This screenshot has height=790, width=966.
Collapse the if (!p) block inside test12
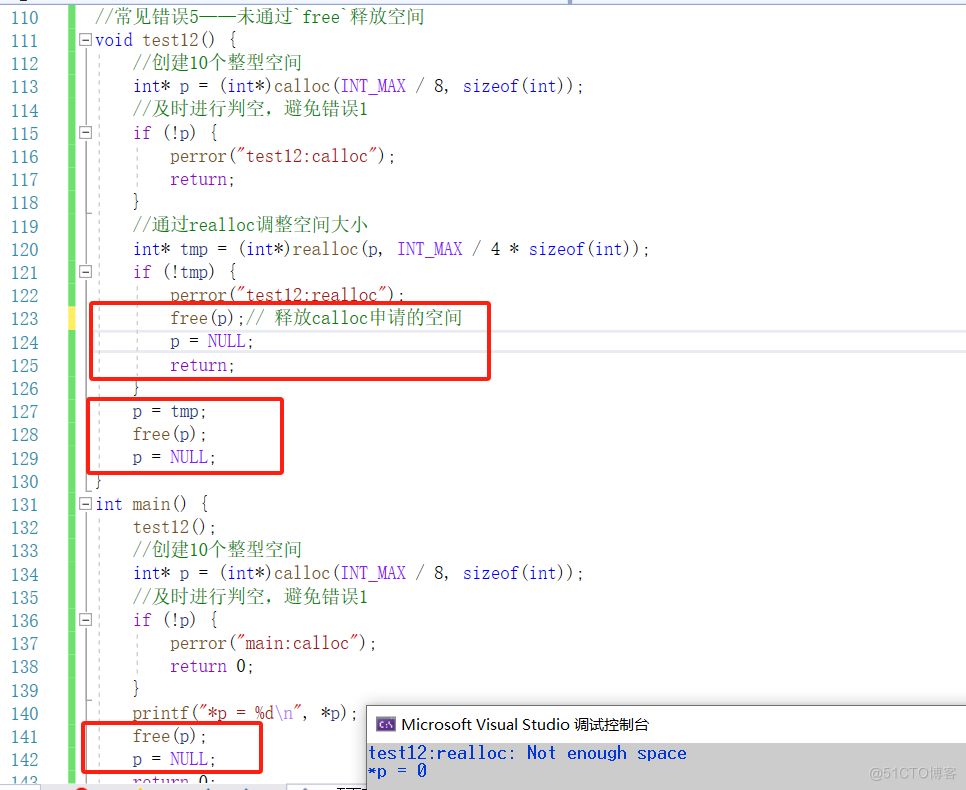86,132
